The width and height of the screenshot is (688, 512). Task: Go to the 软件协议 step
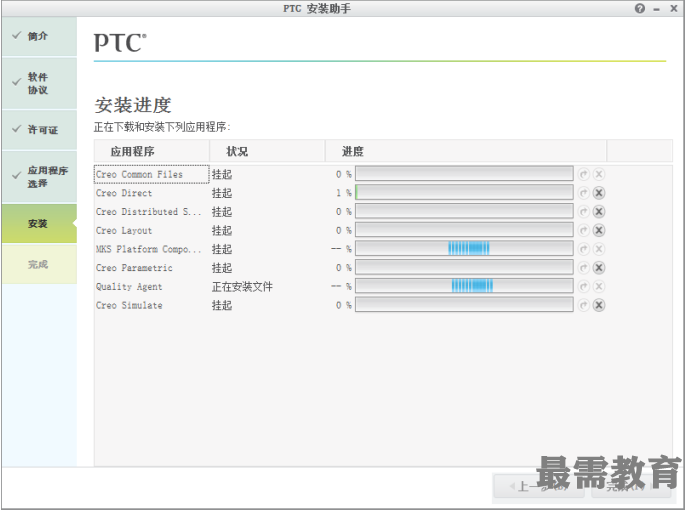[39, 83]
